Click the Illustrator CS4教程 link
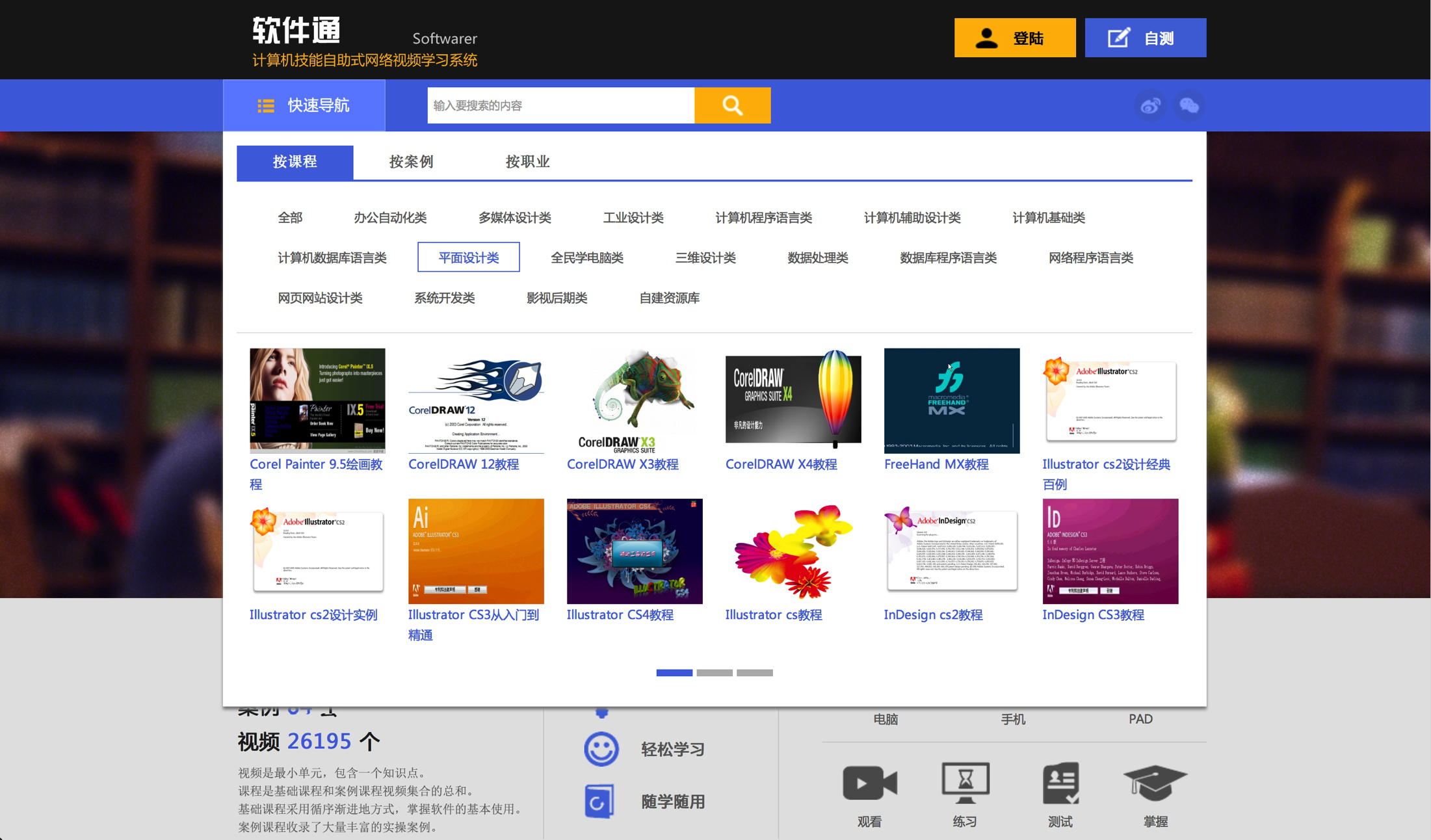The height and width of the screenshot is (840, 1431). (620, 614)
